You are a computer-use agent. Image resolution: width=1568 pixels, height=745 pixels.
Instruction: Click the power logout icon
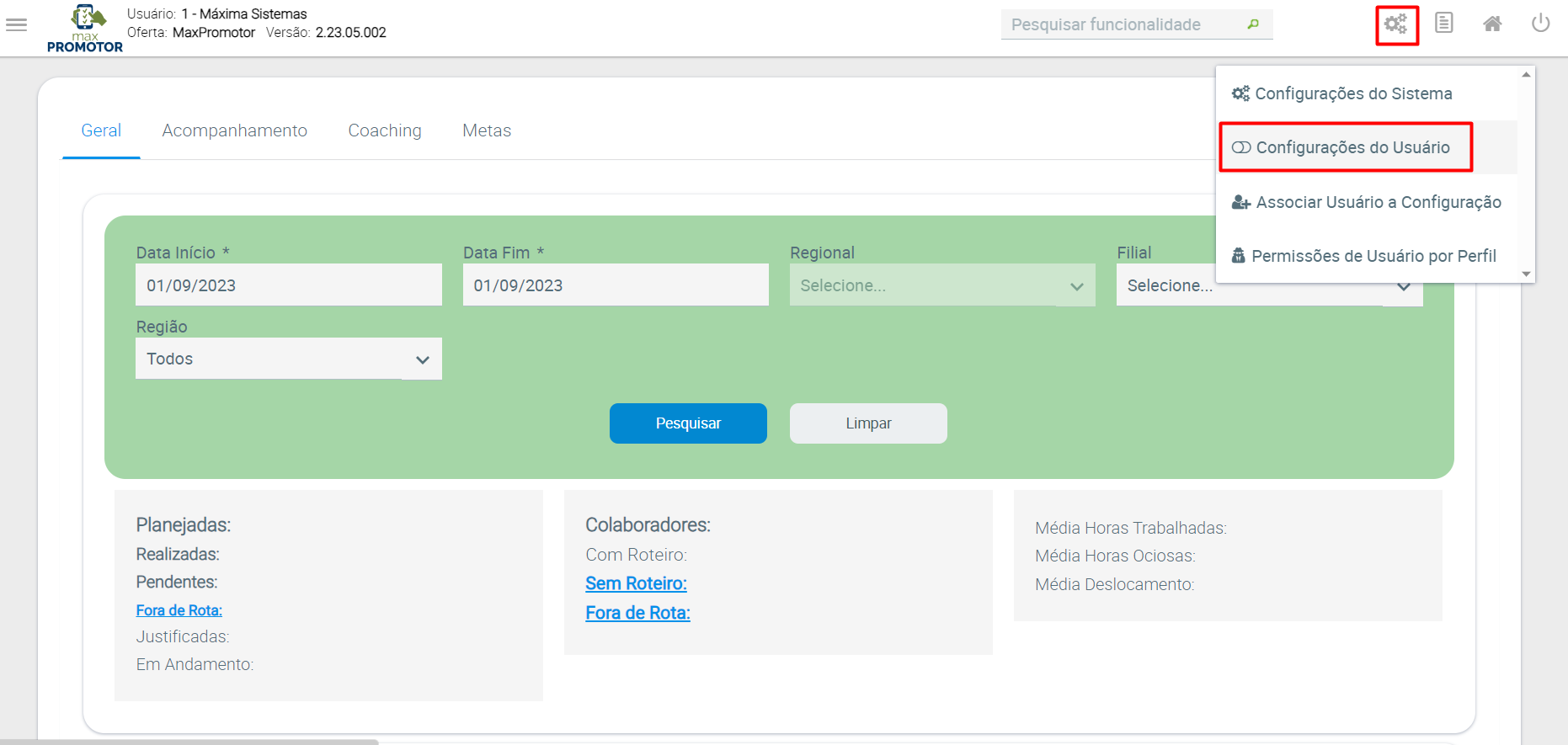[1540, 24]
